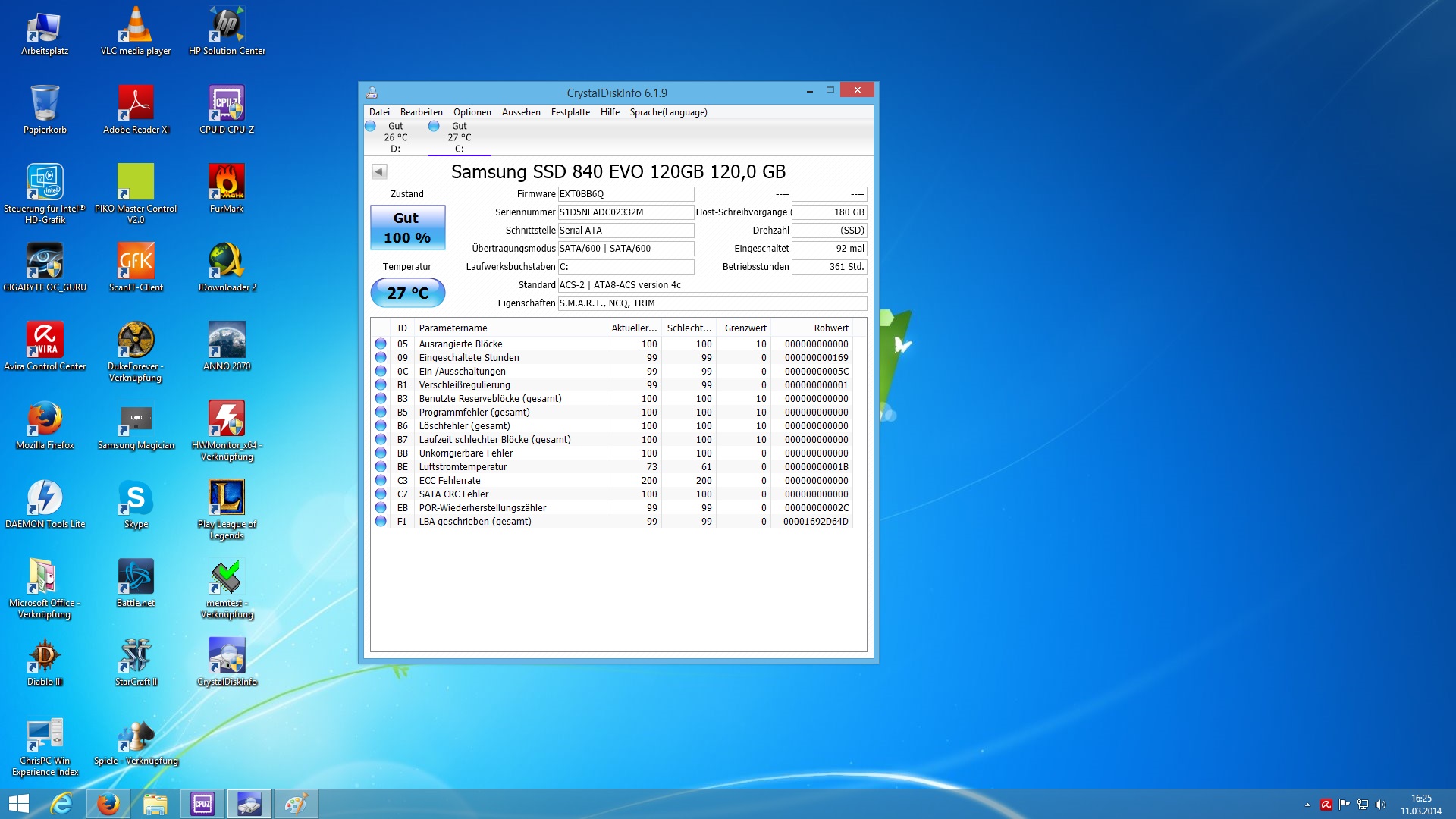Viewport: 1456px width, 819px height.
Task: Select the D: drive status tab
Action: [395, 137]
